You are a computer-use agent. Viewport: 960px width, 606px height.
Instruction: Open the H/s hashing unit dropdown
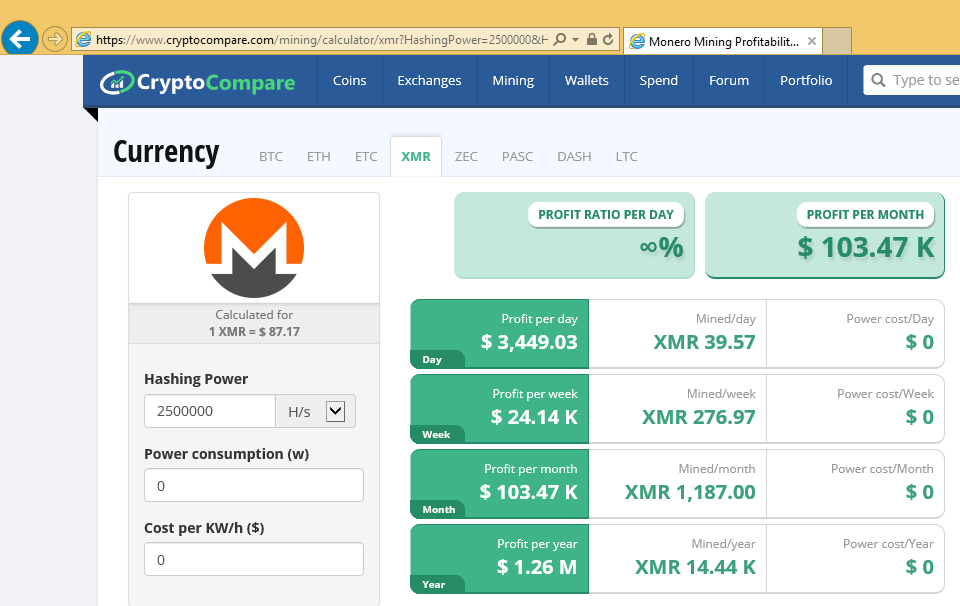tap(335, 410)
